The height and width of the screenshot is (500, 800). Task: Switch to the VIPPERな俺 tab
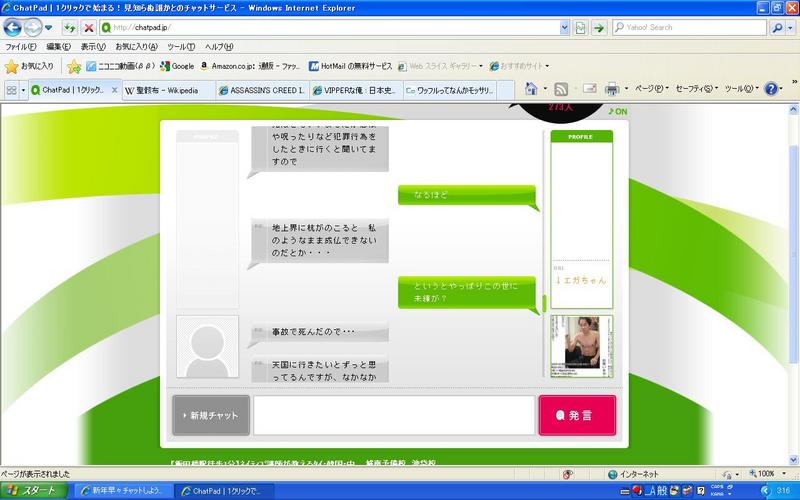(356, 91)
